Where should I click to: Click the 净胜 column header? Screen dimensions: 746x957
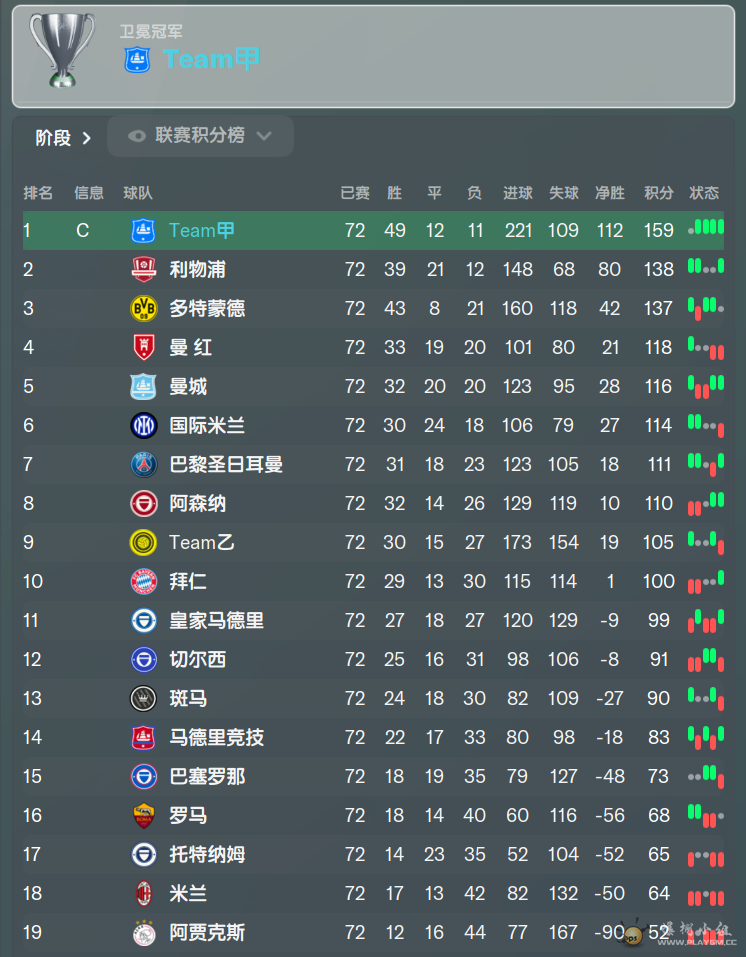click(610, 193)
